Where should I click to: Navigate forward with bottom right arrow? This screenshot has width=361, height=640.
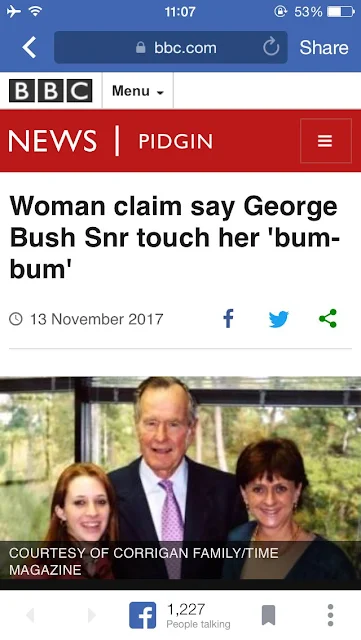click(x=91, y=615)
